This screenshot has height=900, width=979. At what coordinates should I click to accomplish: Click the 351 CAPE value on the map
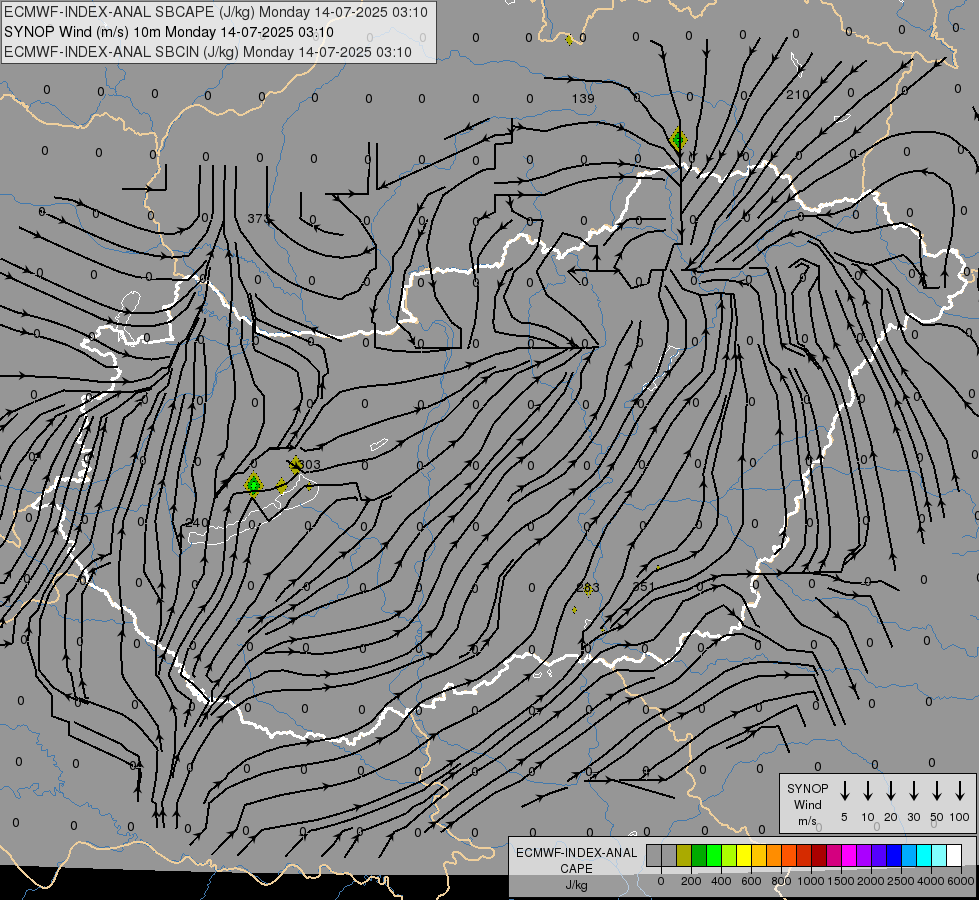(644, 586)
